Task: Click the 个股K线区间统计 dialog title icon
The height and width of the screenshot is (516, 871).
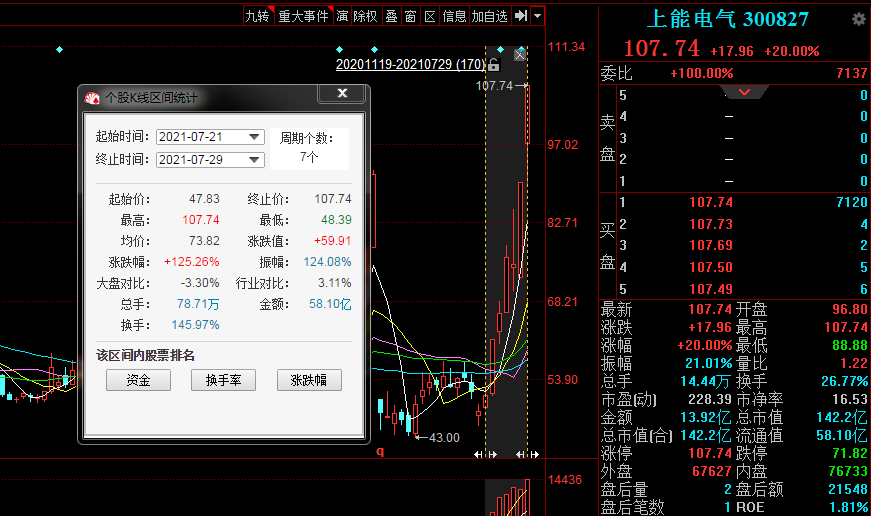Action: click(92, 98)
